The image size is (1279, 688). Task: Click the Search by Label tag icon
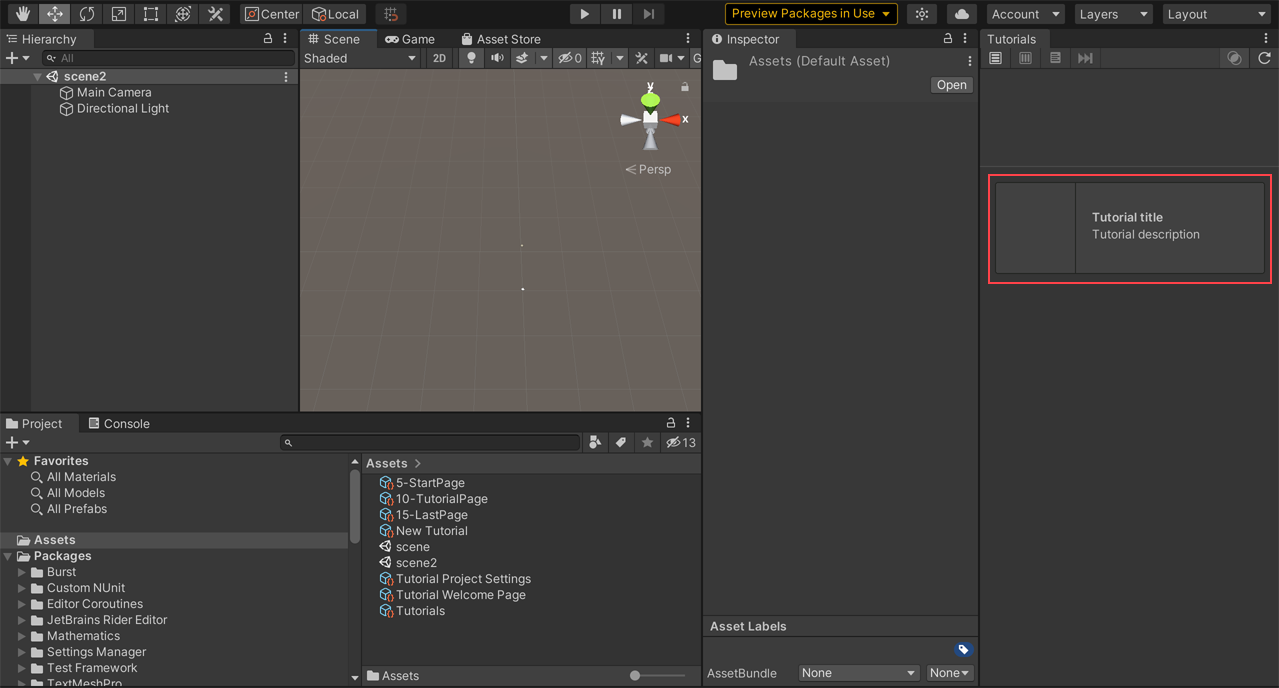click(x=621, y=442)
